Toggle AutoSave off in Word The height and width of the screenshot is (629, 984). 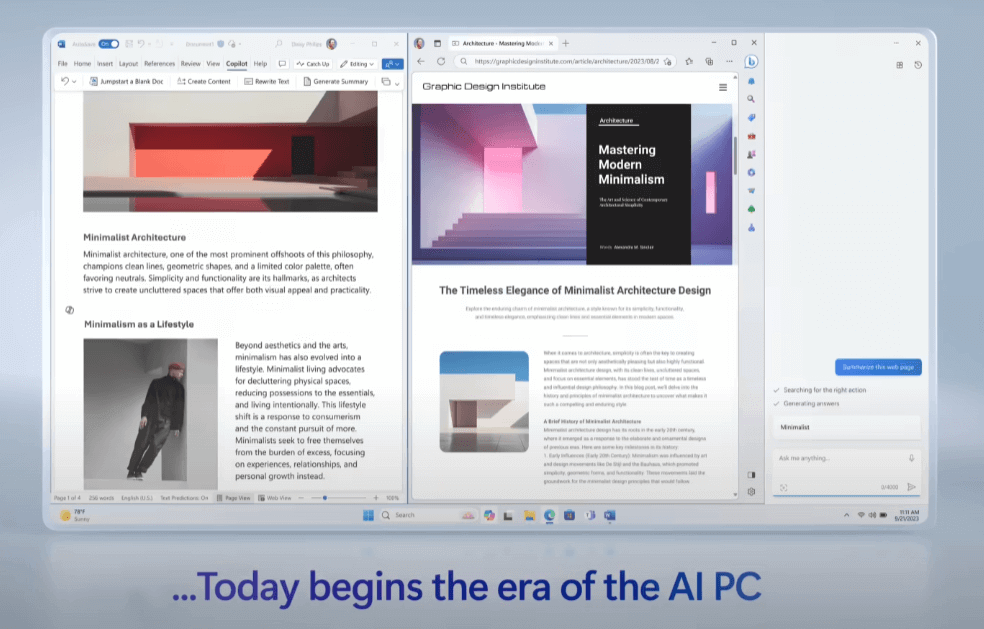(x=107, y=42)
